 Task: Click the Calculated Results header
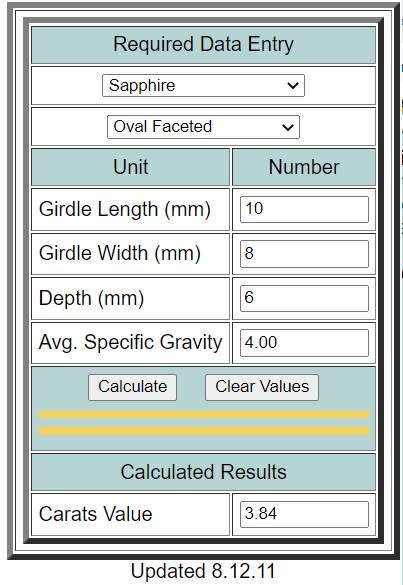click(203, 472)
